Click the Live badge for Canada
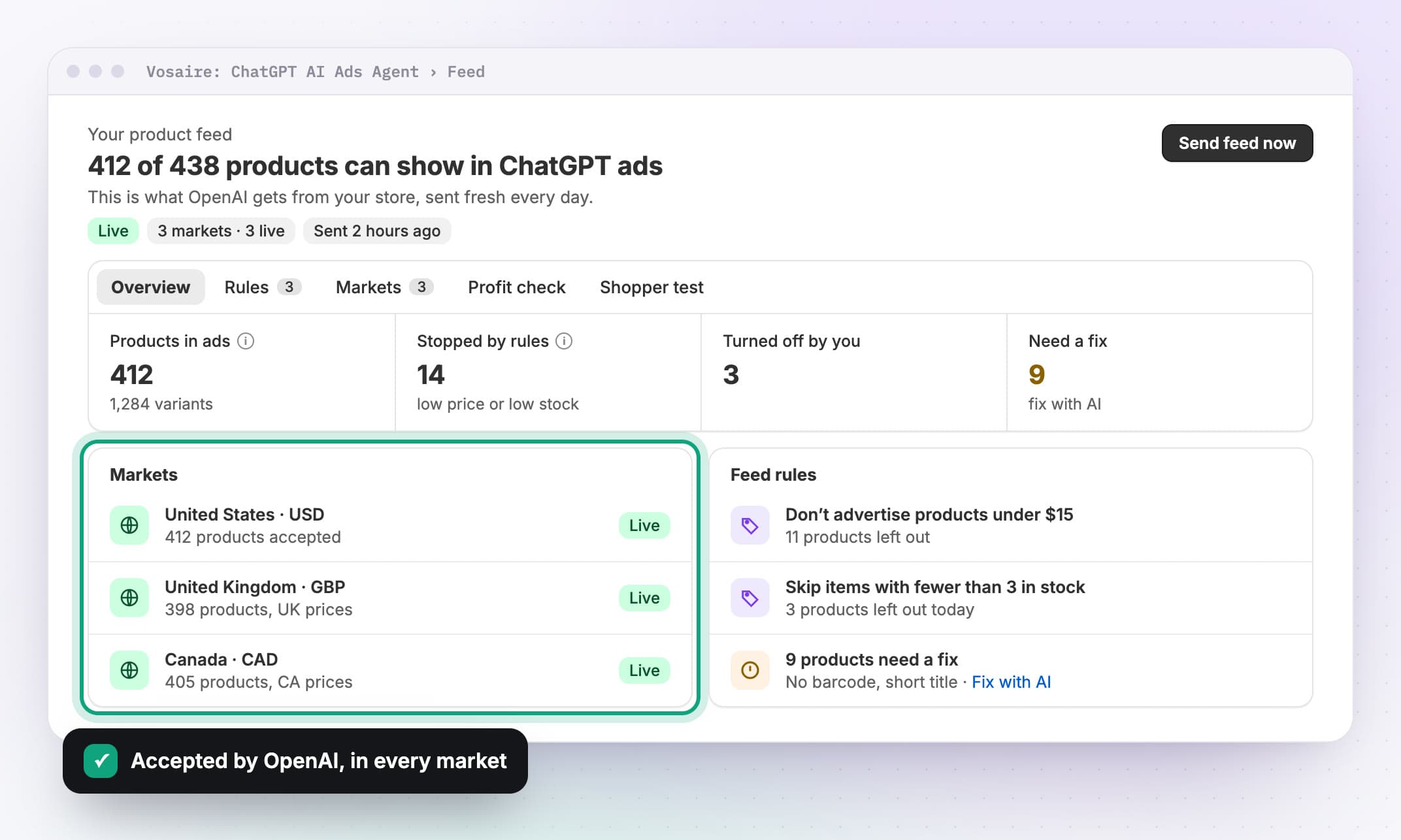 point(644,670)
